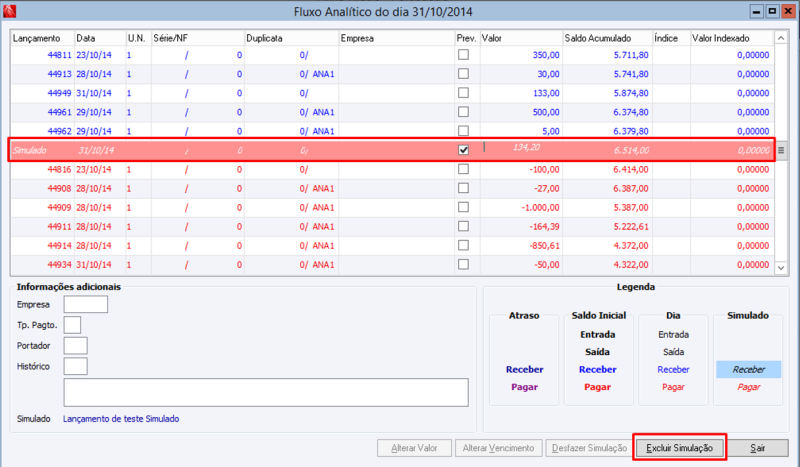This screenshot has width=800, height=467.
Task: Click Receber under Saldo Inicial legend
Action: [x=597, y=370]
